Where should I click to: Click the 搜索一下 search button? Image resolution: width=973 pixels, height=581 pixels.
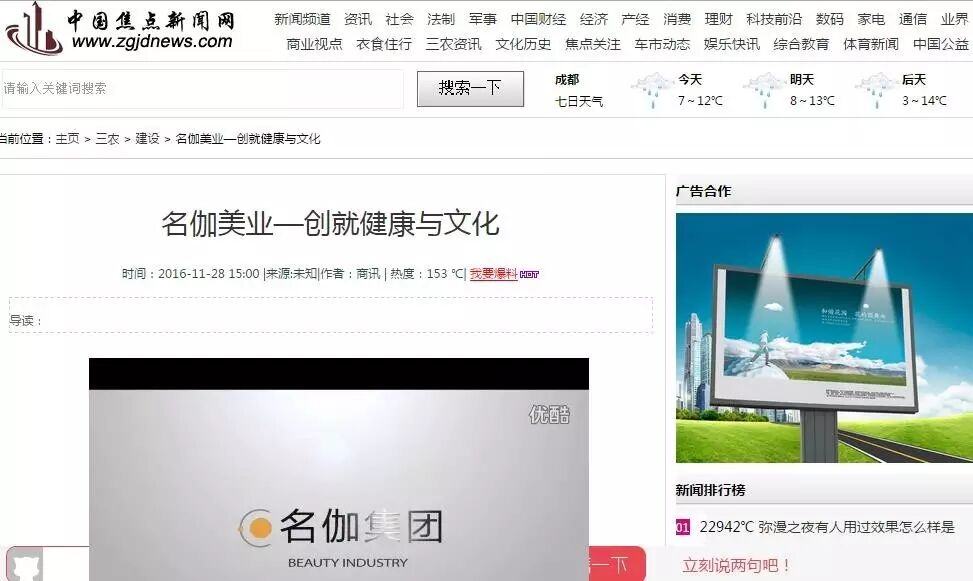pyautogui.click(x=470, y=89)
